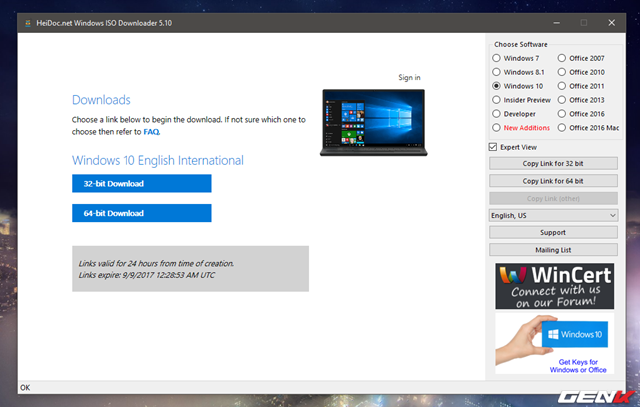Start the 32-bit Download
Viewport: 640px width, 407px height.
142,183
